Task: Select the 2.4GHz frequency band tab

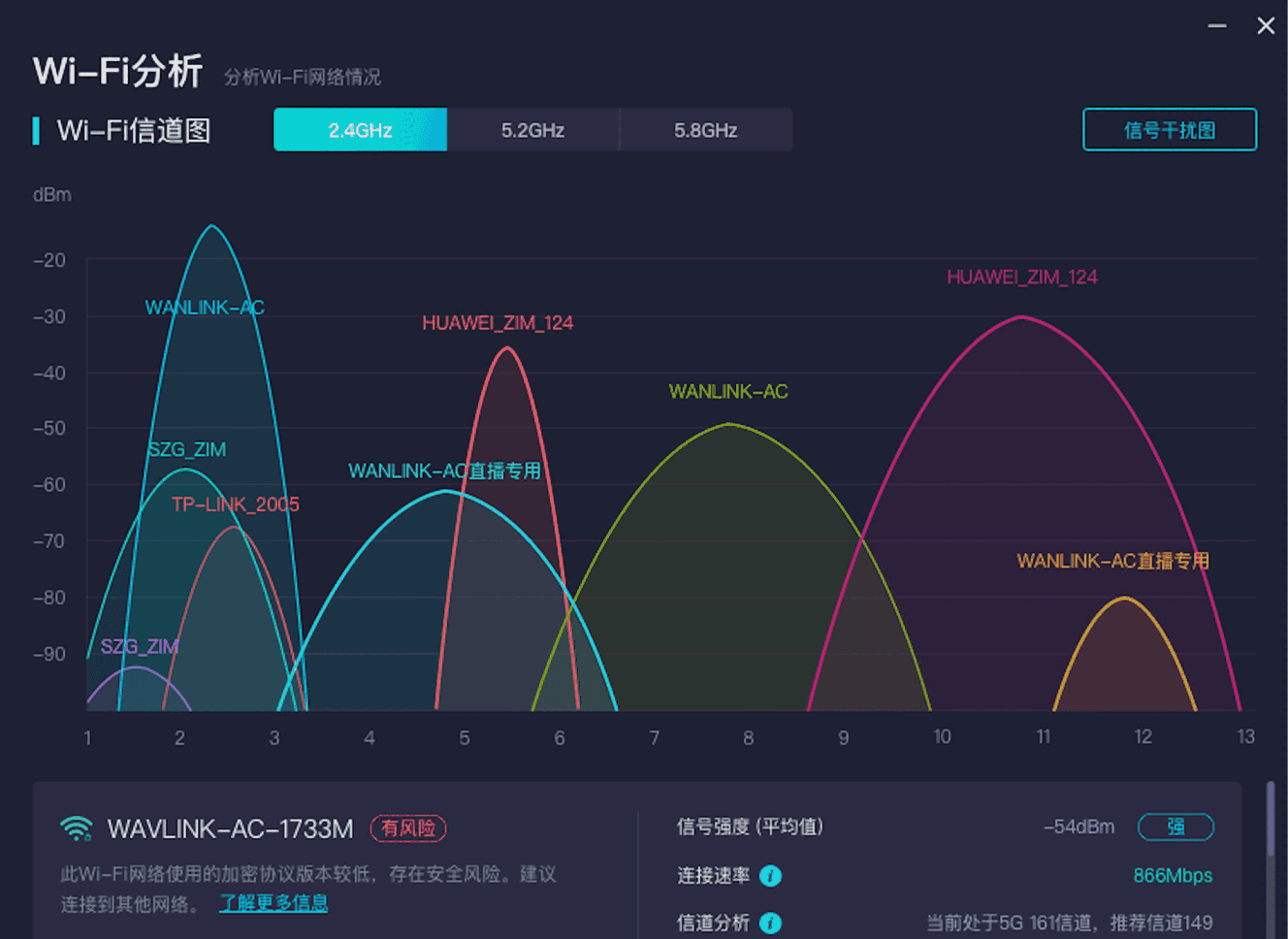Action: coord(360,129)
